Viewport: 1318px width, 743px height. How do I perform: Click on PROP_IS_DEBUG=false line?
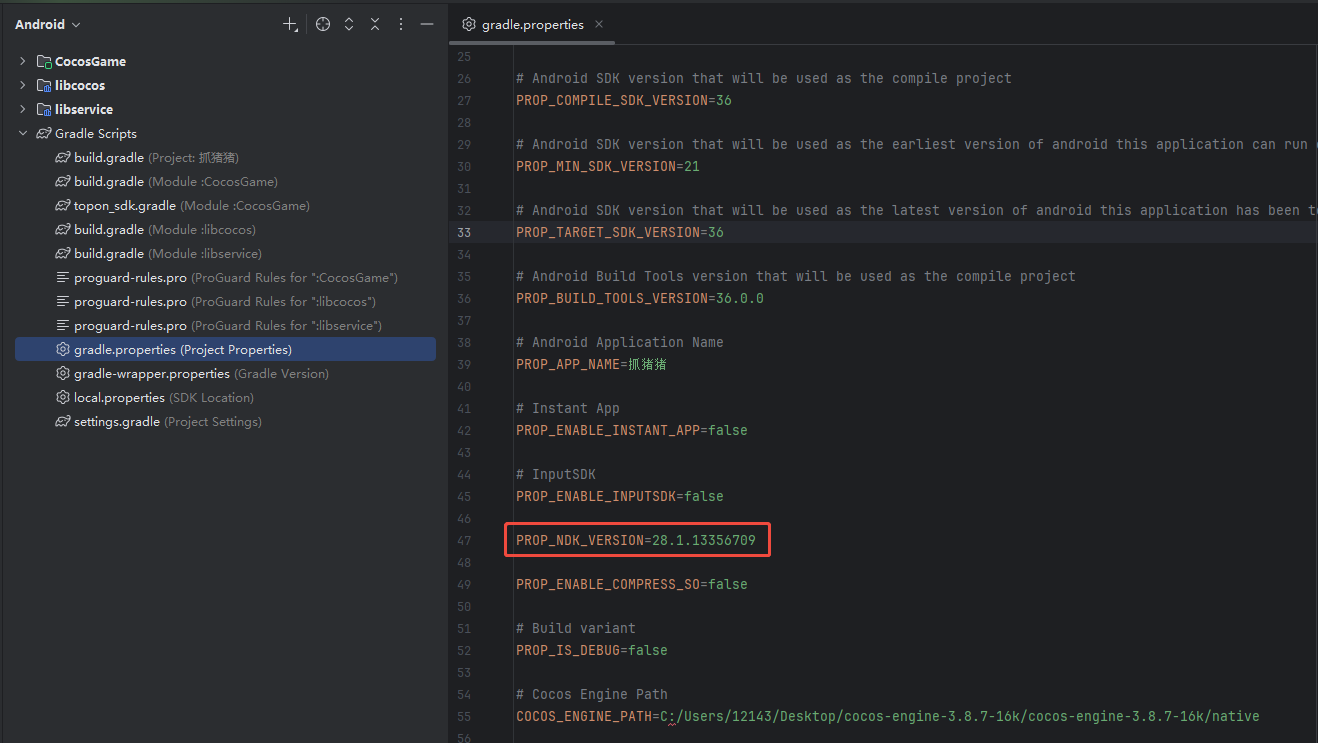tap(592, 650)
